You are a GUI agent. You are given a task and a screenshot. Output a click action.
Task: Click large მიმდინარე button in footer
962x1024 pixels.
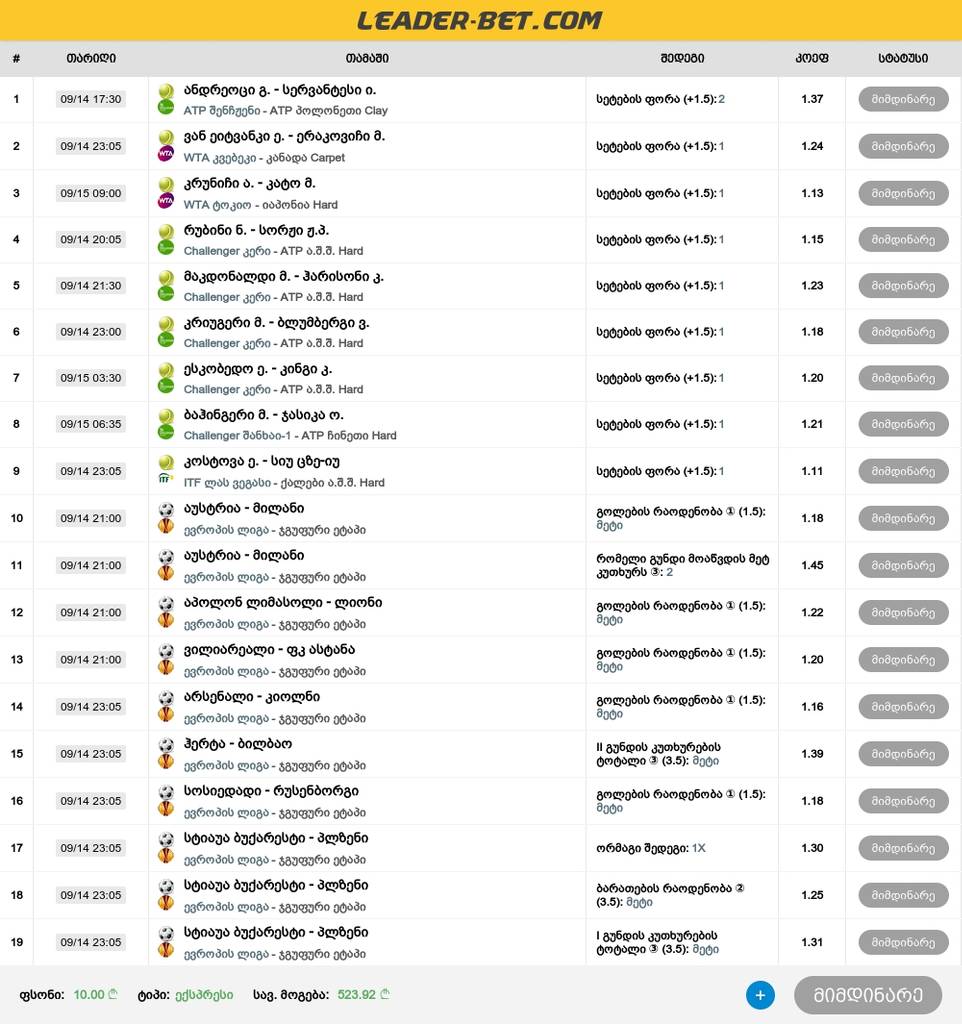(868, 995)
